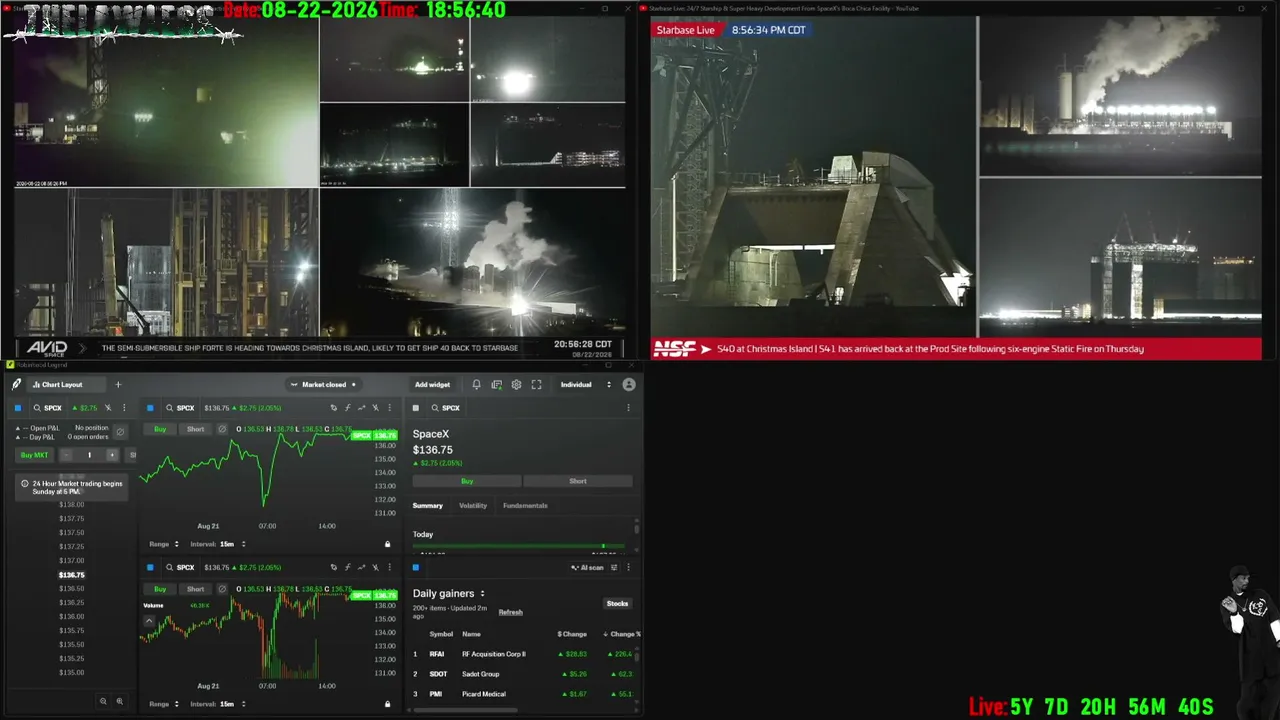Click the unlink icon in the ladder widget header
Image resolution: width=1280 pixels, height=720 pixels.
click(x=108, y=408)
